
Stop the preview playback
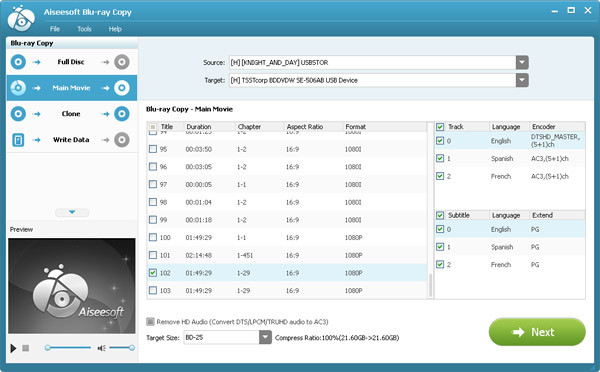click(26, 348)
